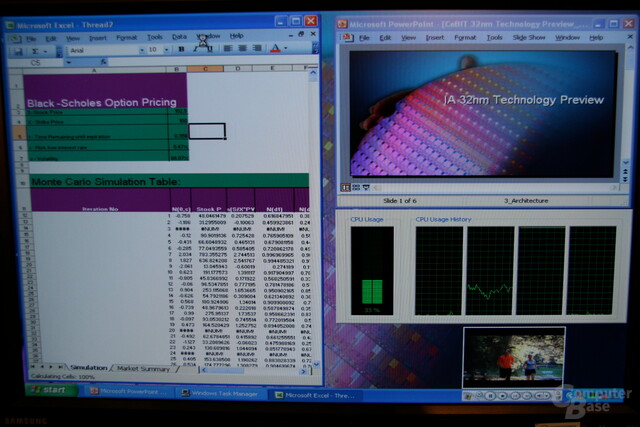
Task: Apply red font color in Excel
Action: pos(276,49)
